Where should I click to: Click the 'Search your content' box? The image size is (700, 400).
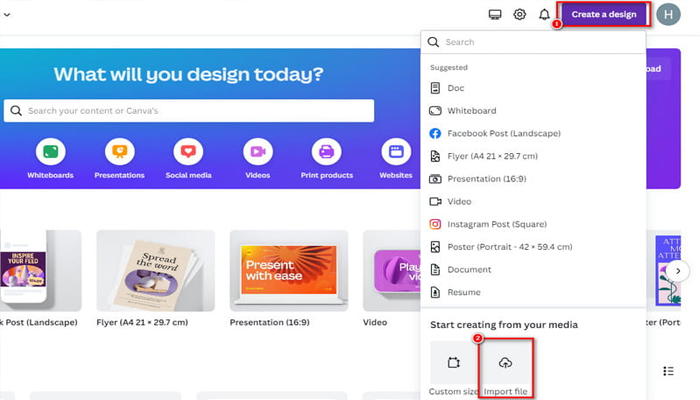coord(190,110)
